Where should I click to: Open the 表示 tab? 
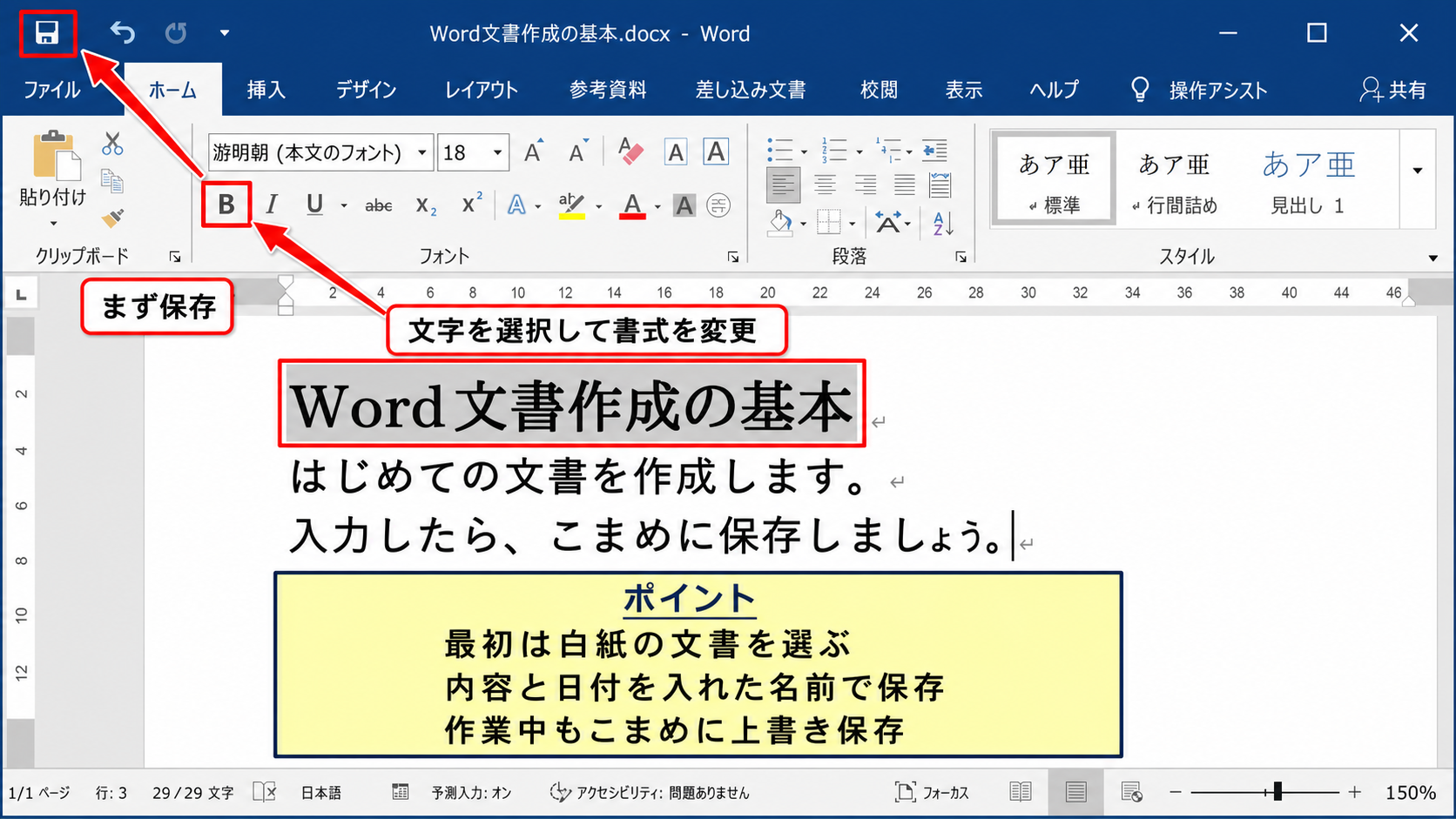tap(964, 90)
